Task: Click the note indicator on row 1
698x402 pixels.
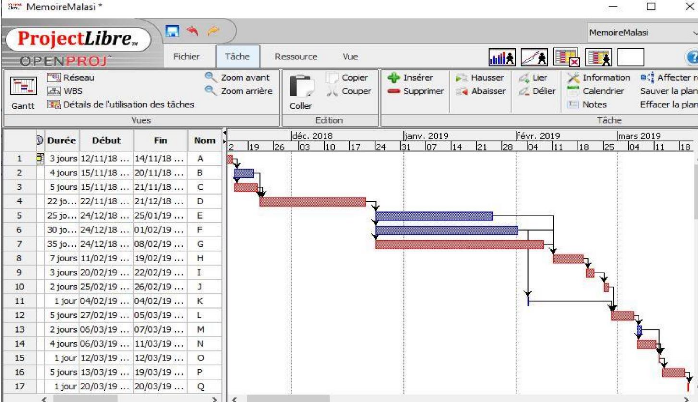Action: coord(40,158)
